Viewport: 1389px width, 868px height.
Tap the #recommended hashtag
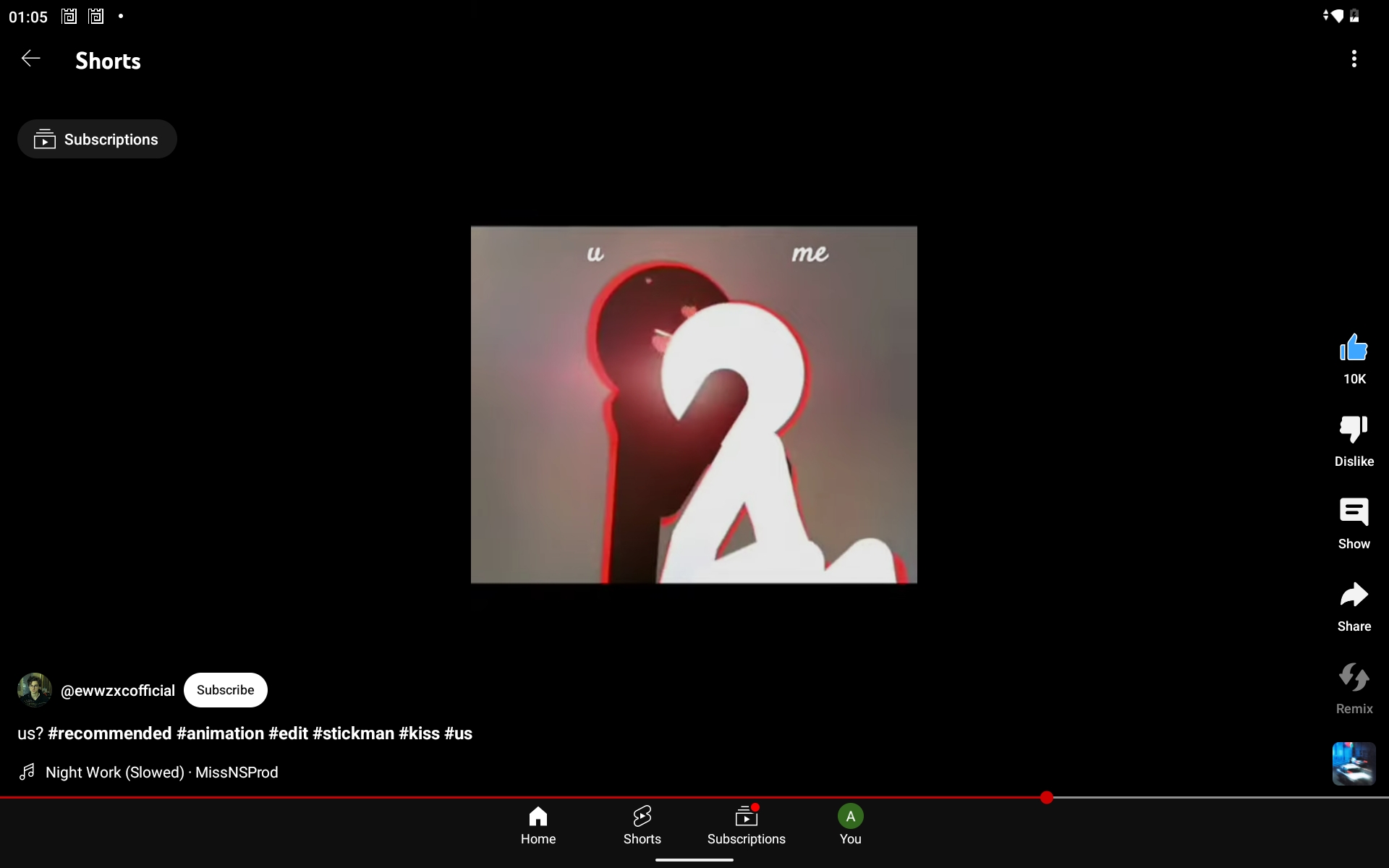tap(110, 733)
